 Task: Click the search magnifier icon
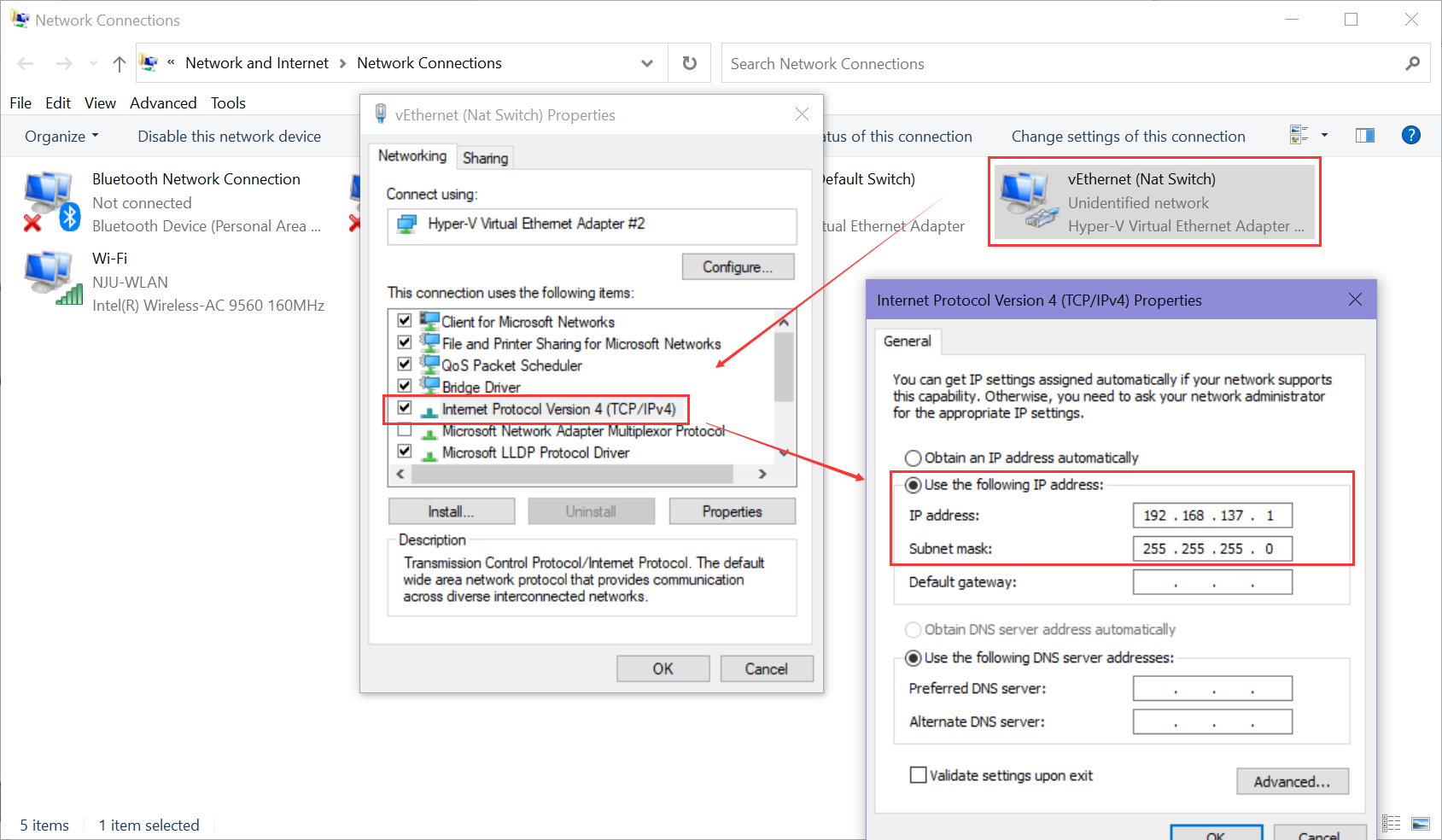pos(1413,63)
